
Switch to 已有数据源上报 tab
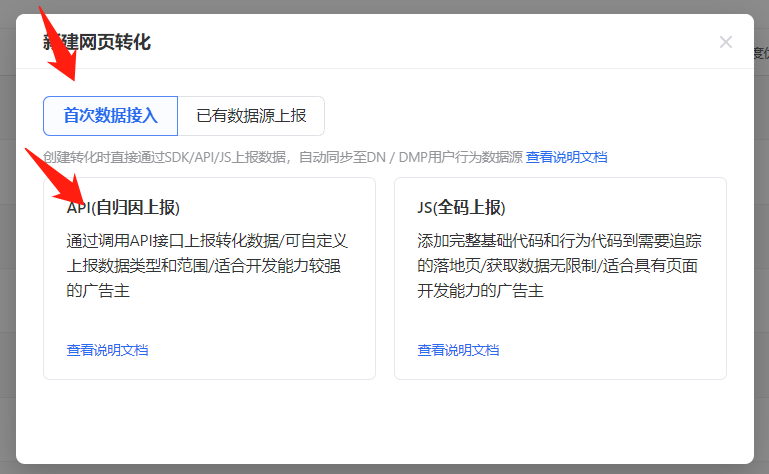click(251, 116)
